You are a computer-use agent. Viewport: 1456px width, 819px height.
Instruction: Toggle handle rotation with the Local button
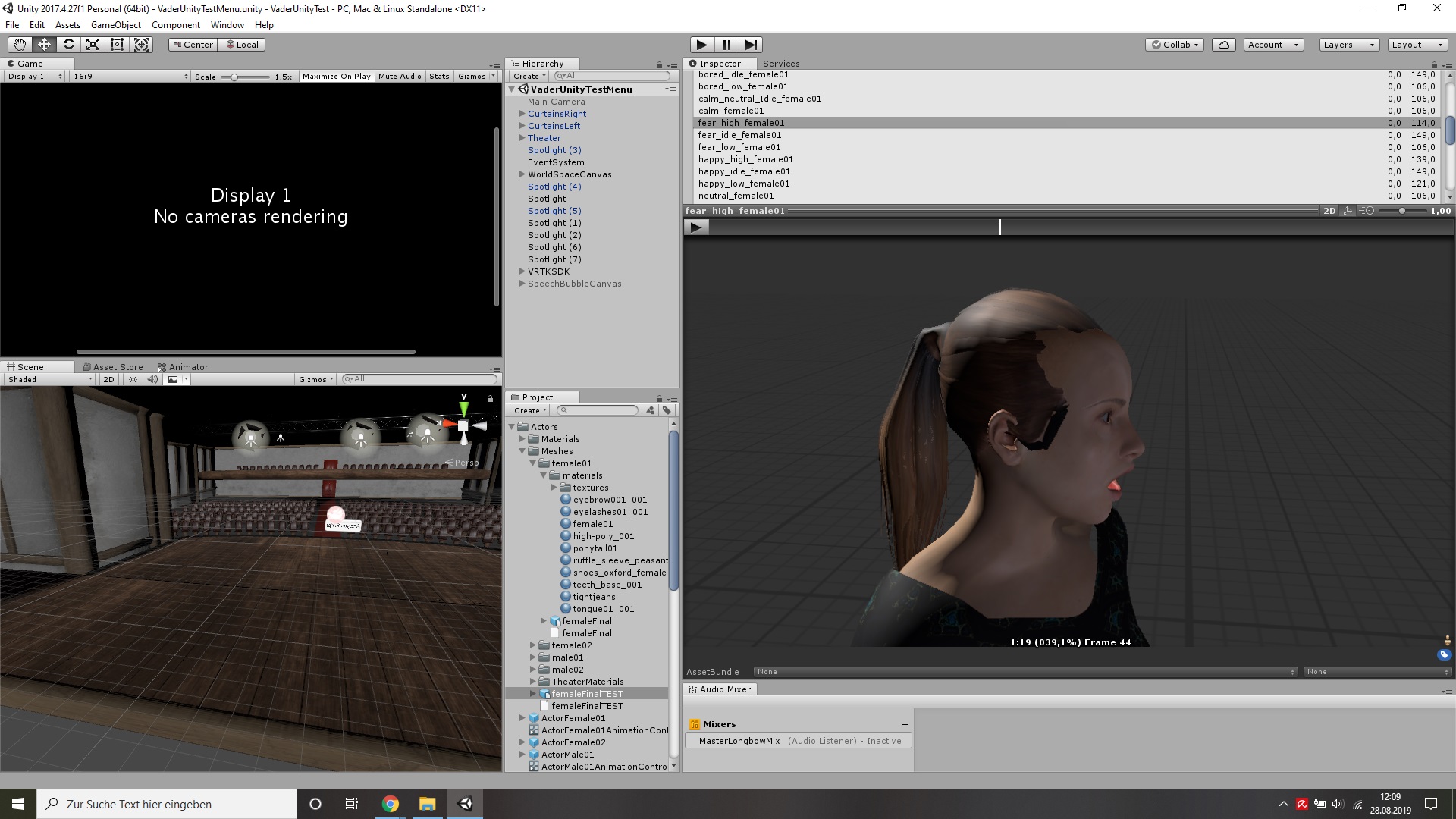tap(242, 45)
